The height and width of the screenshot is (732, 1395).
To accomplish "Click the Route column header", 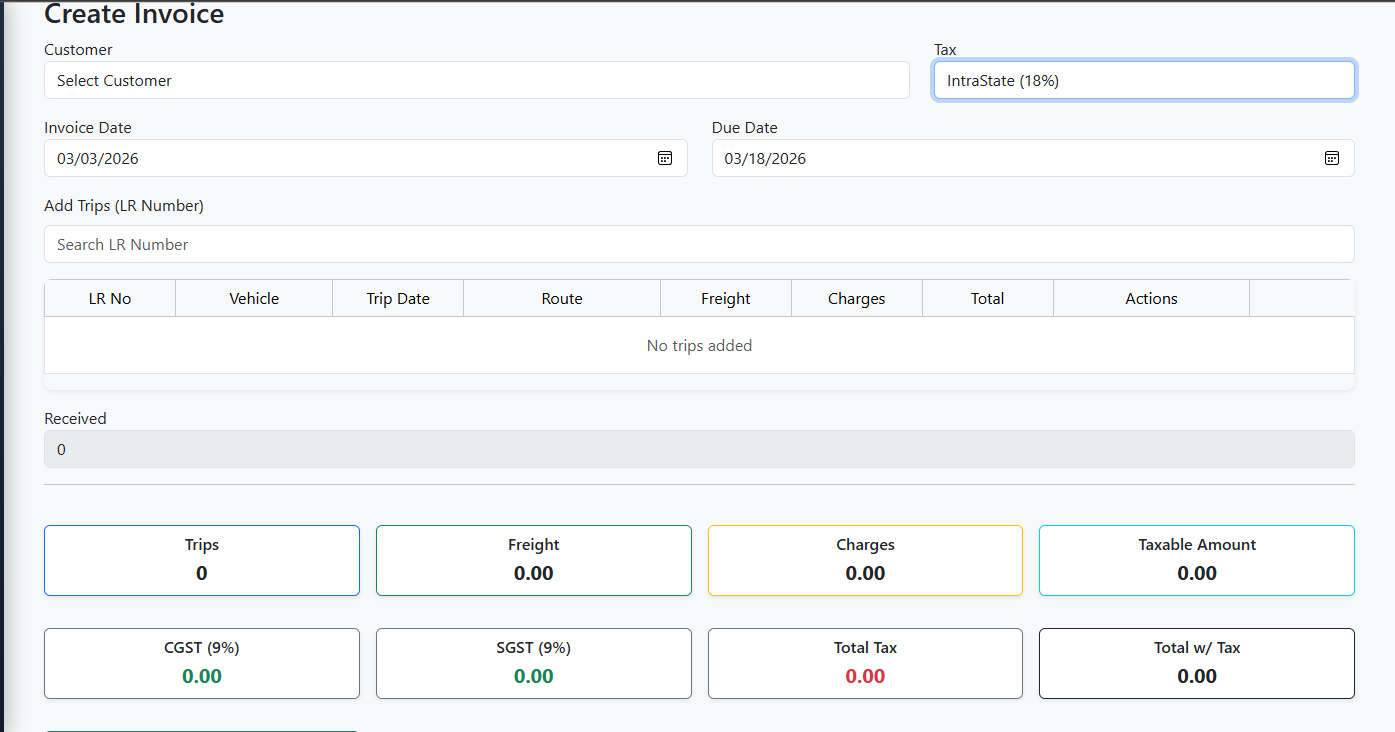I will [562, 298].
